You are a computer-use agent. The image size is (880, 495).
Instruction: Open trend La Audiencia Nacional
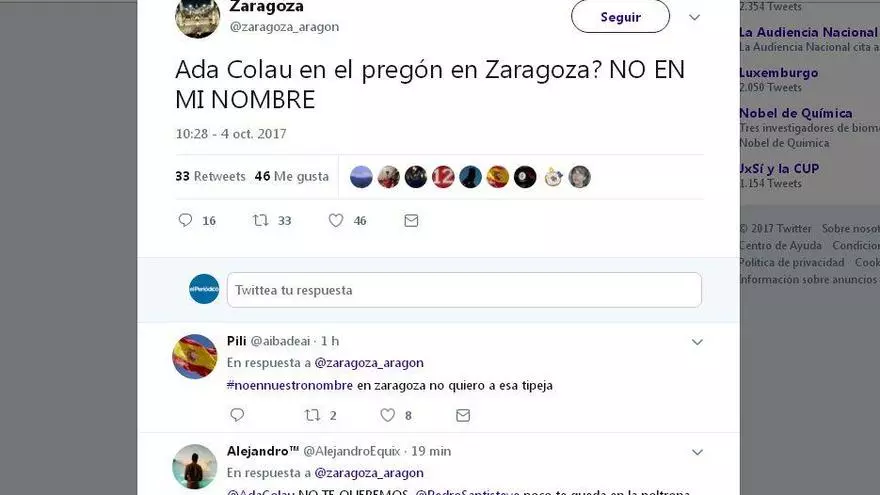[x=808, y=32]
